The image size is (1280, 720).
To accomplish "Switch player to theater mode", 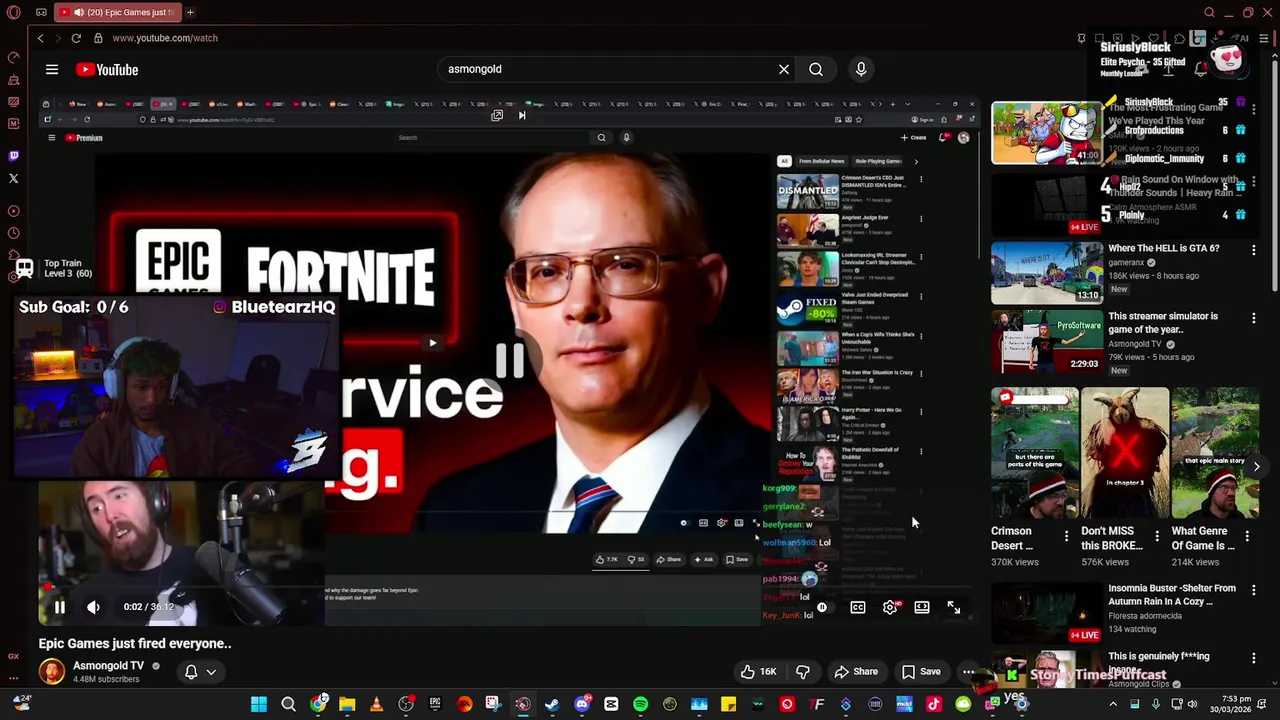I will click(x=922, y=607).
